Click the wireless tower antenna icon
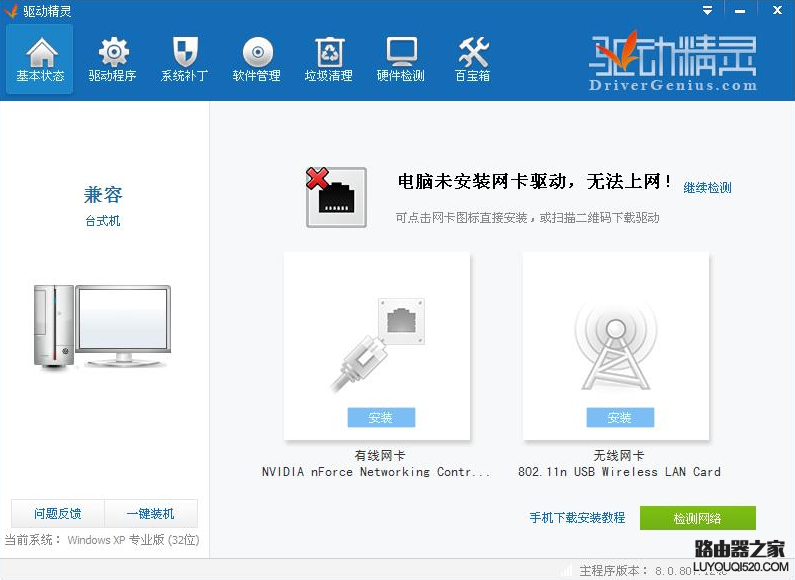Screen dimensions: 795x580 pyautogui.click(x=616, y=347)
